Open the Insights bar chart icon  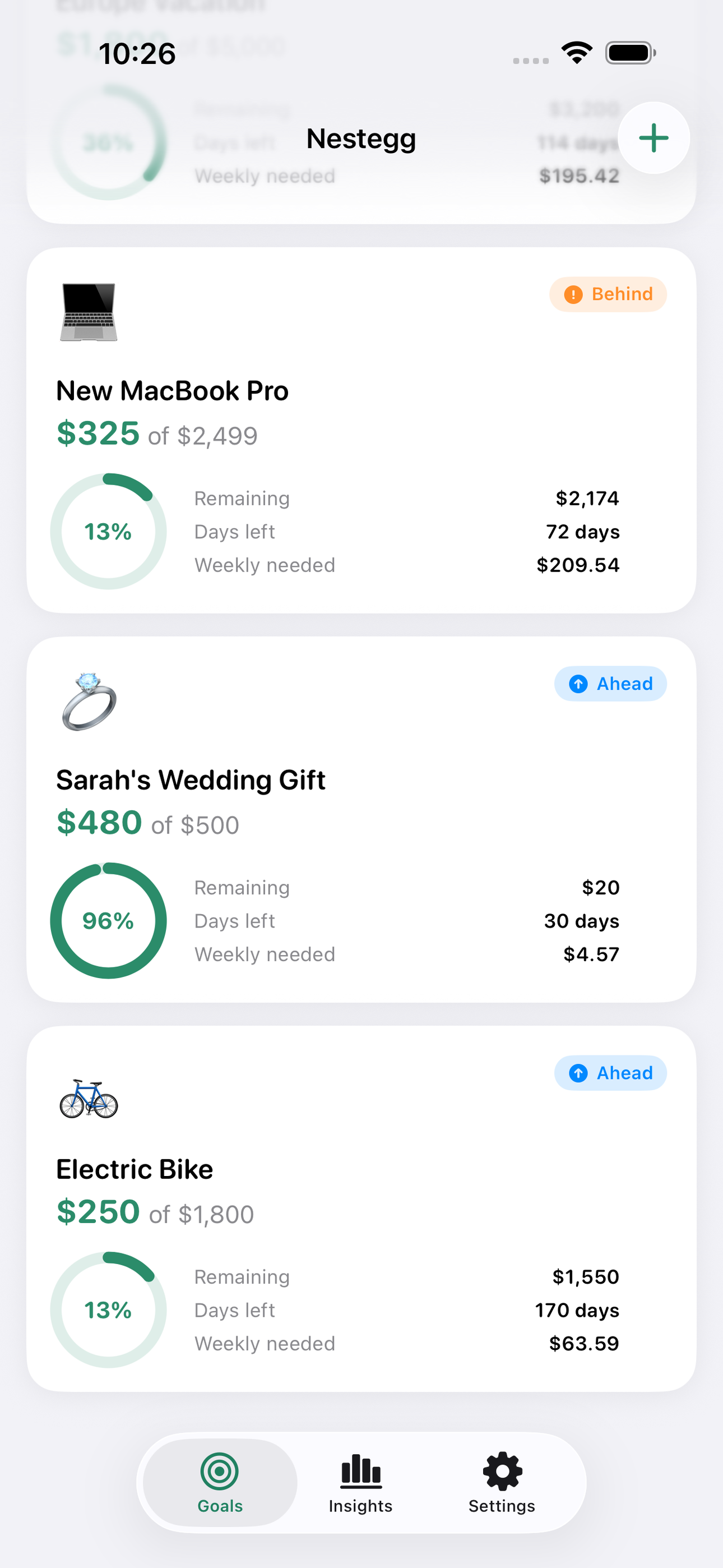(361, 1471)
